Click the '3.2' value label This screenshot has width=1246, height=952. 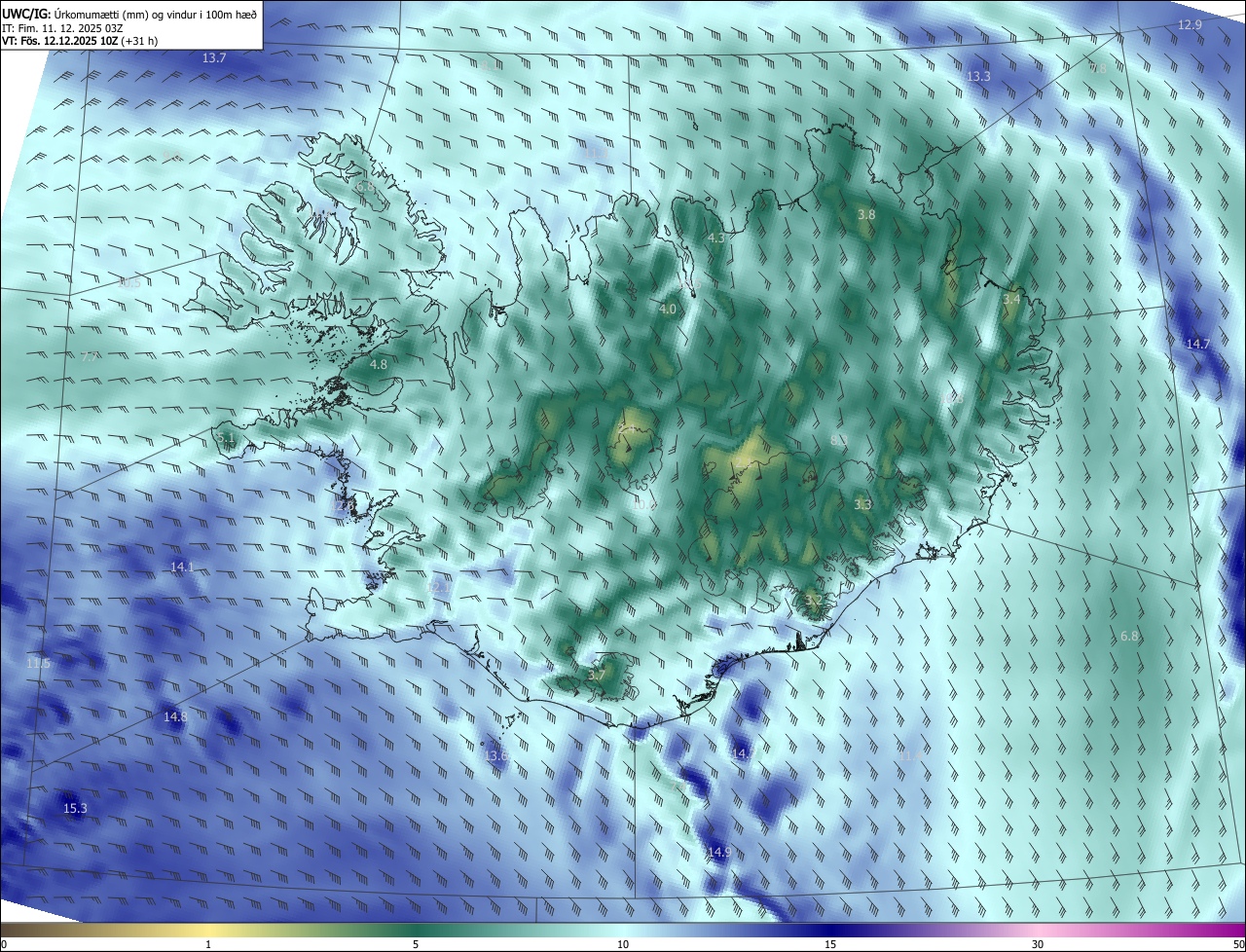[814, 601]
